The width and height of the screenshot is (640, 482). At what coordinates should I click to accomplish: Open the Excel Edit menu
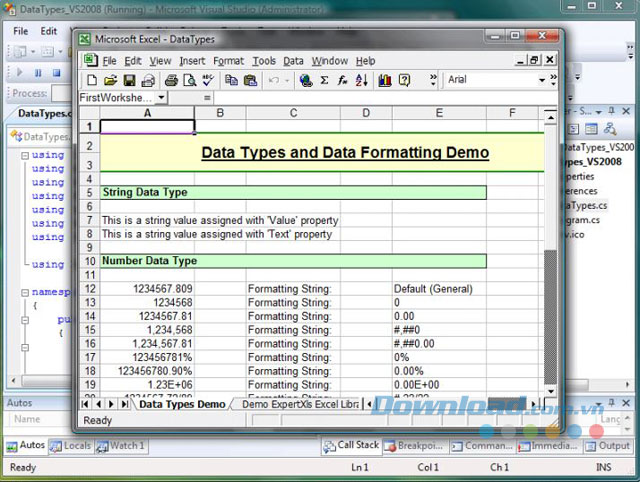click(133, 61)
